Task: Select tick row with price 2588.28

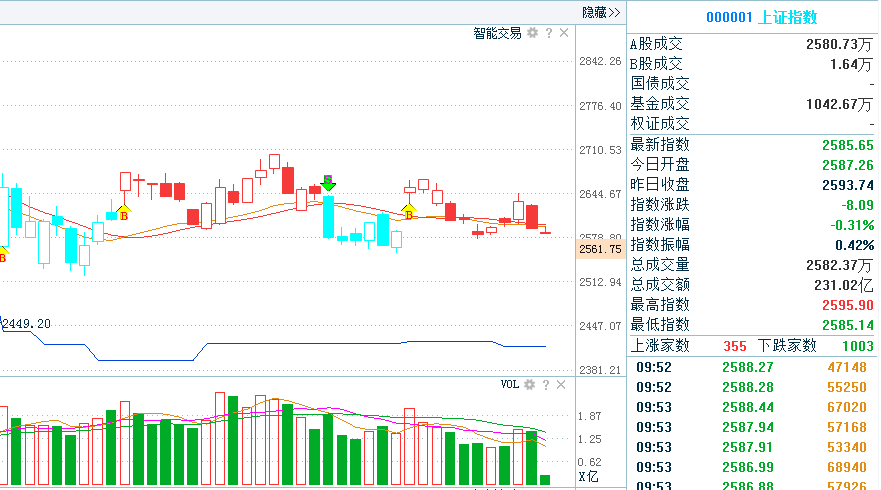Action: point(752,387)
